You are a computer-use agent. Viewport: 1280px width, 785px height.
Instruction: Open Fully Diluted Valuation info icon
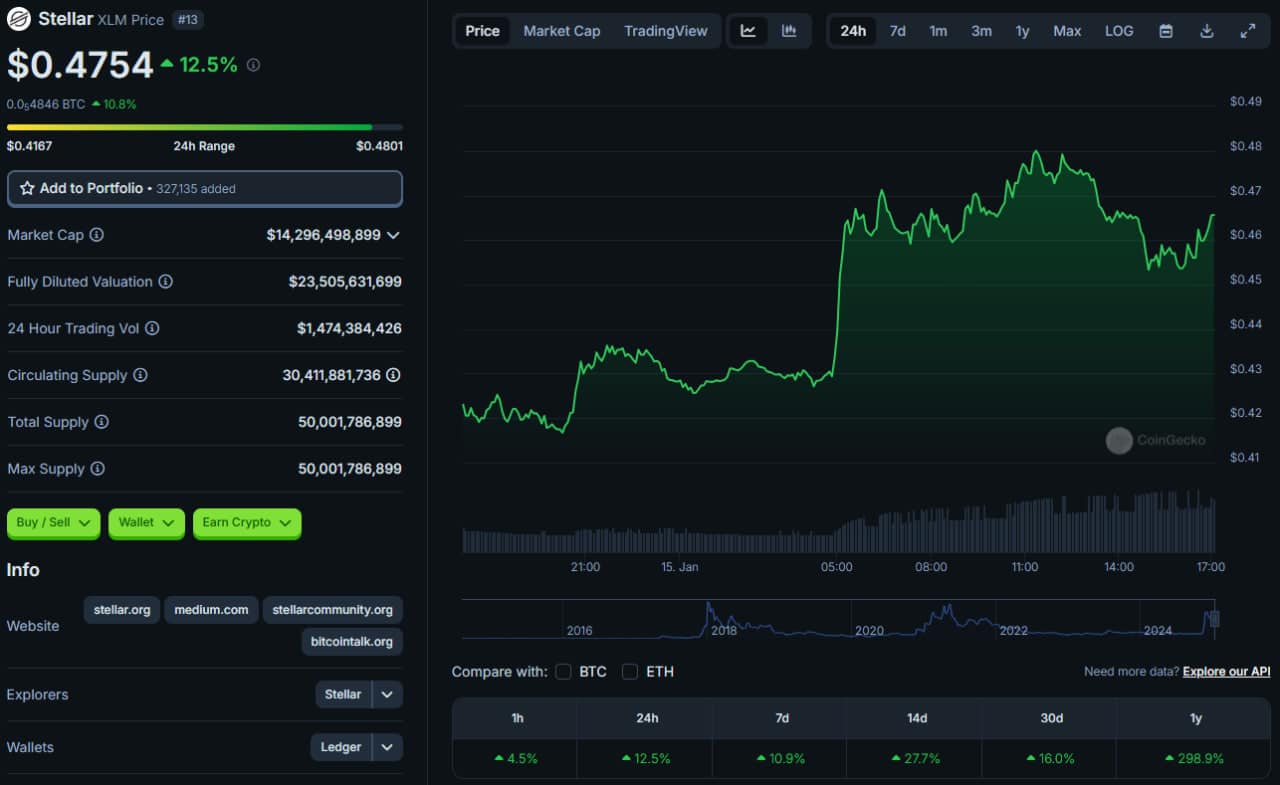[x=165, y=282]
